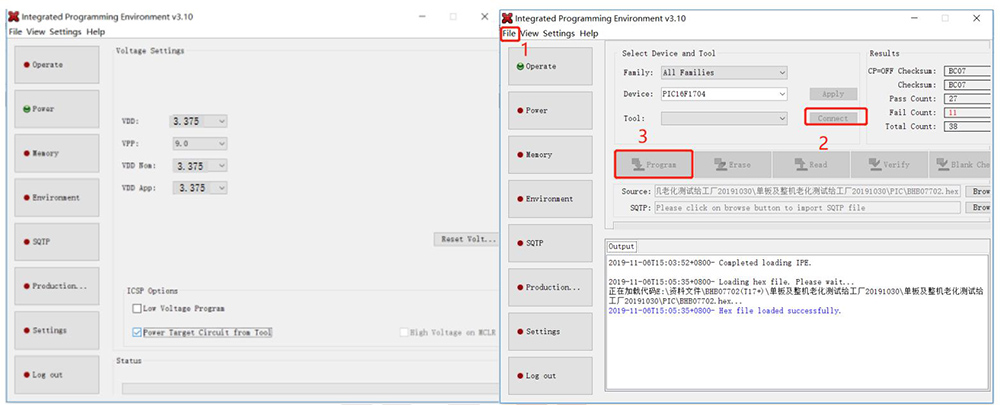Click the SQTP file path input field
Viewport: 1000px width, 405px height.
point(806,208)
